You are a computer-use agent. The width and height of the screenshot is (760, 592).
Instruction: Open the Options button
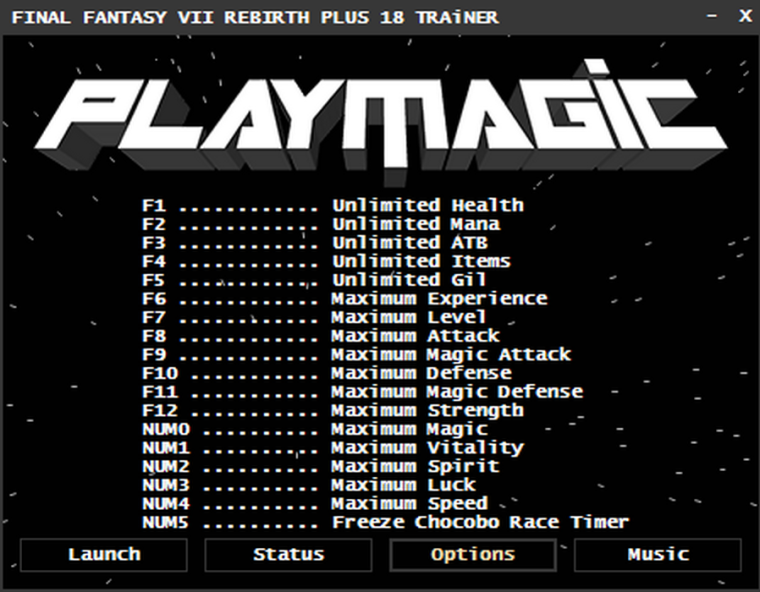[473, 555]
